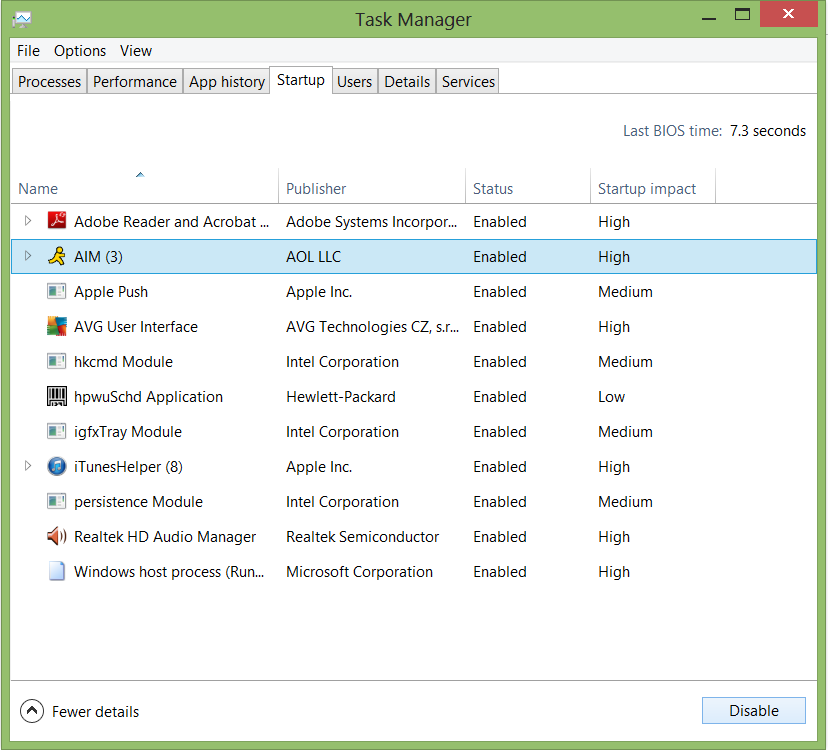Click the Adobe Systems Incorporated publisher cell
The height and width of the screenshot is (750, 828).
[372, 221]
